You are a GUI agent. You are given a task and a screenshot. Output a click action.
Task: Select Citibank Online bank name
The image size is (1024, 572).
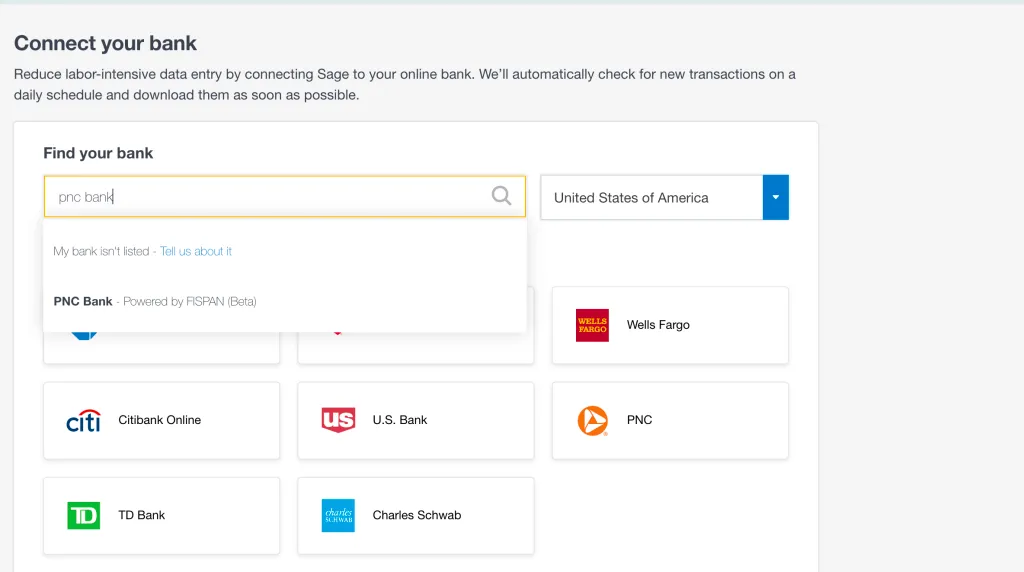click(159, 421)
